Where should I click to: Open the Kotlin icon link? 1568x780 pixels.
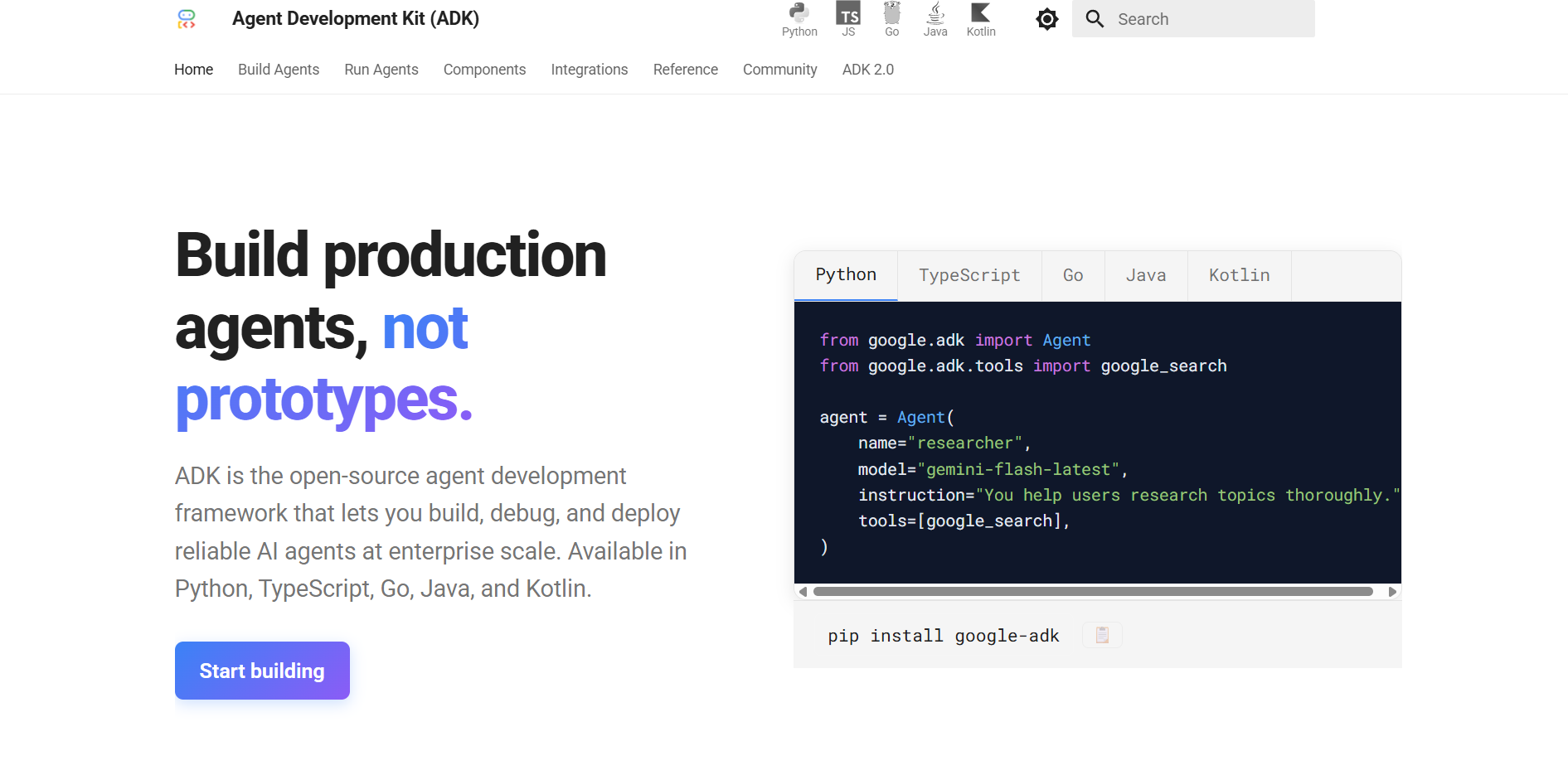pos(981,19)
